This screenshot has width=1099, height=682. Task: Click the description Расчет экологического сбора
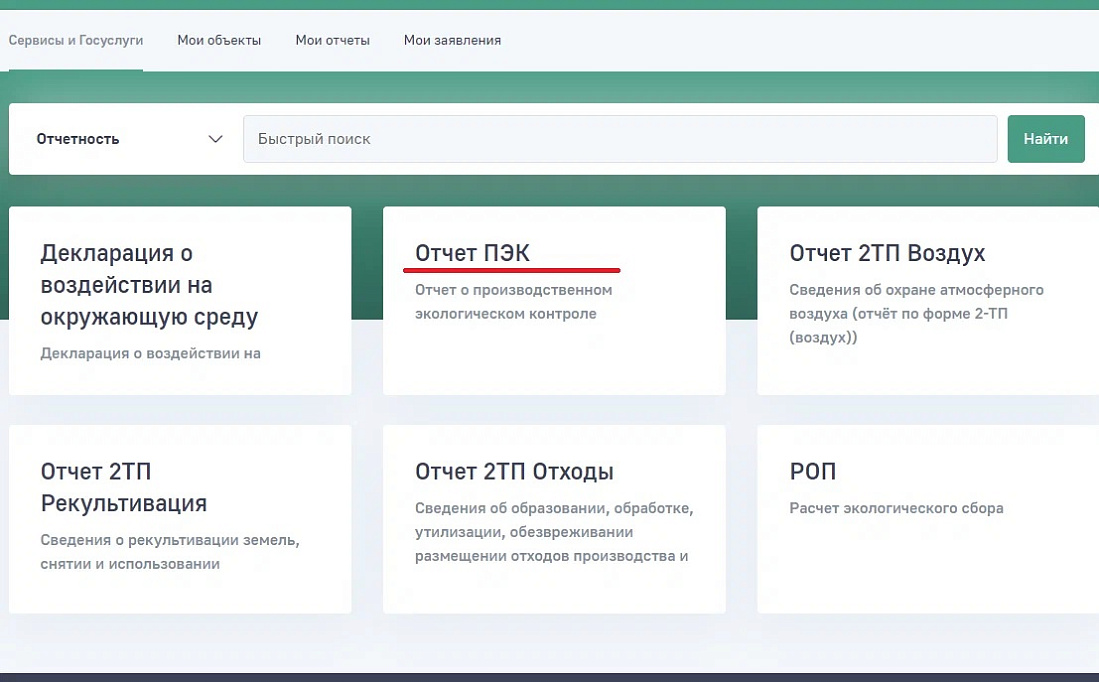(x=896, y=508)
